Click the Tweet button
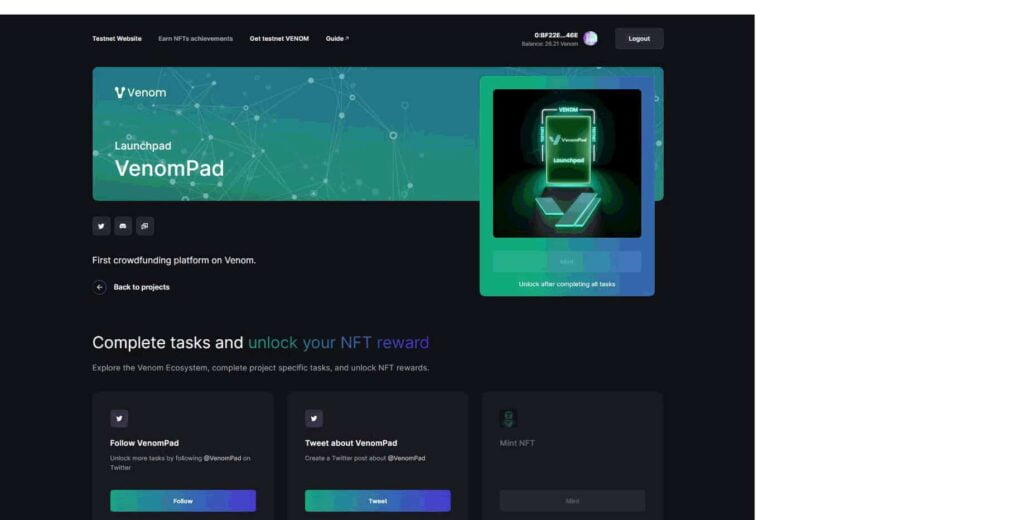 click(x=377, y=501)
